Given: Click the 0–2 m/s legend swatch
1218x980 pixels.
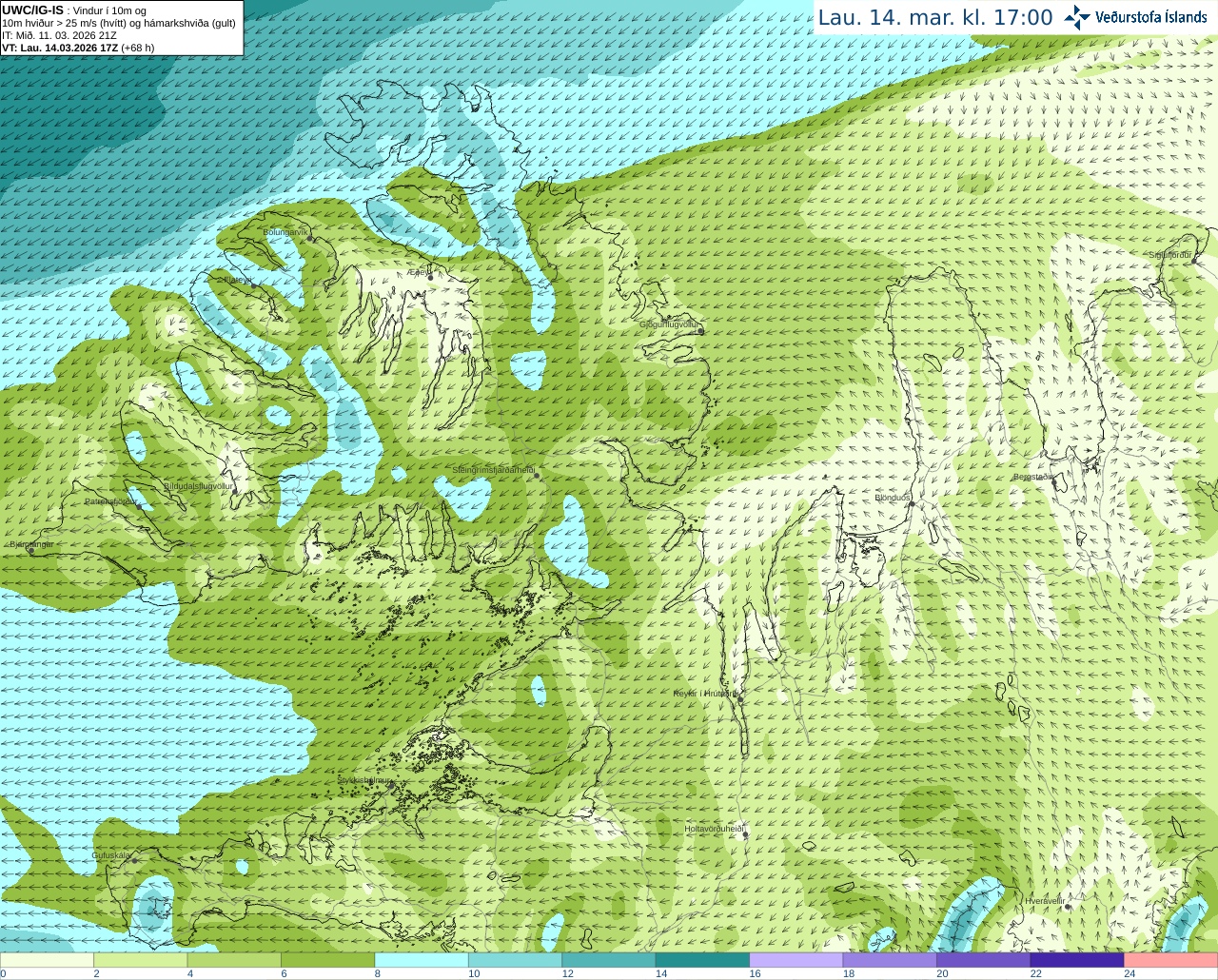Looking at the screenshot, I should tap(47, 960).
